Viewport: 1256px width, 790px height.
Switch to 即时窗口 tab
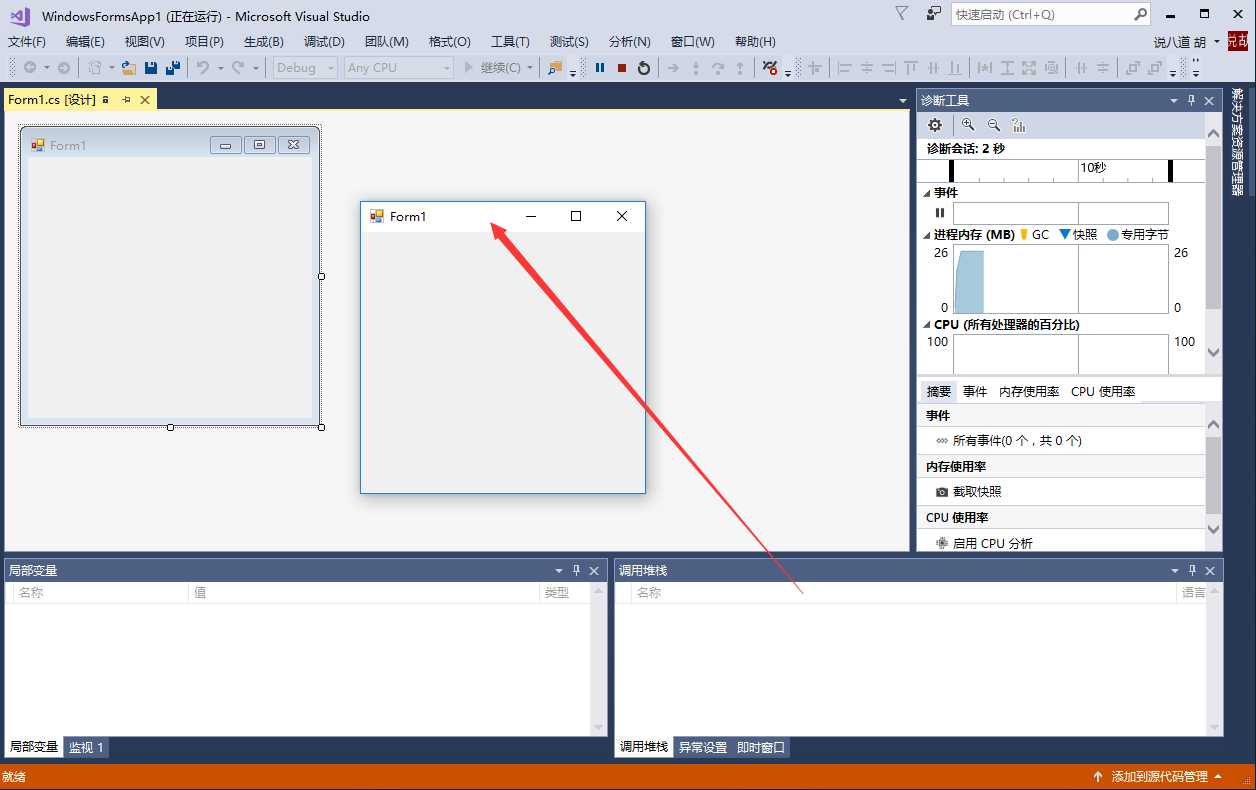tap(761, 747)
